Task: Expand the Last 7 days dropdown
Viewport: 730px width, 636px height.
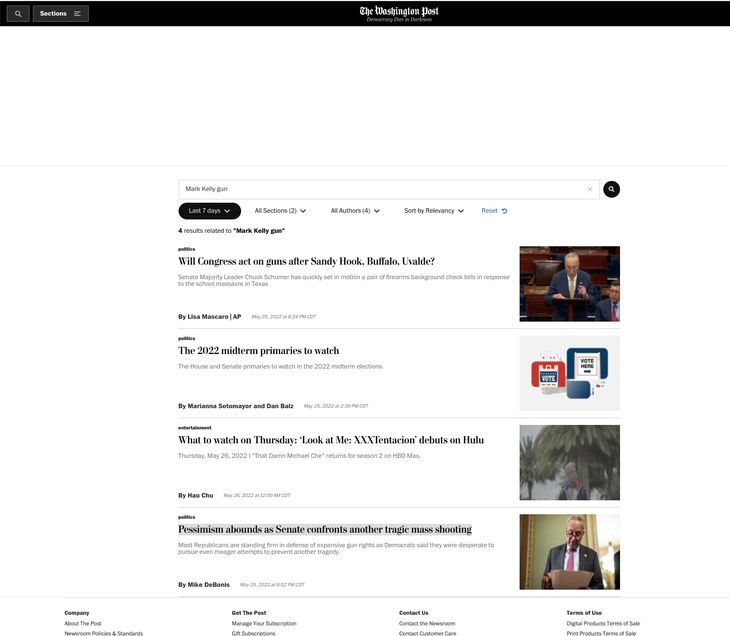Action: click(209, 211)
